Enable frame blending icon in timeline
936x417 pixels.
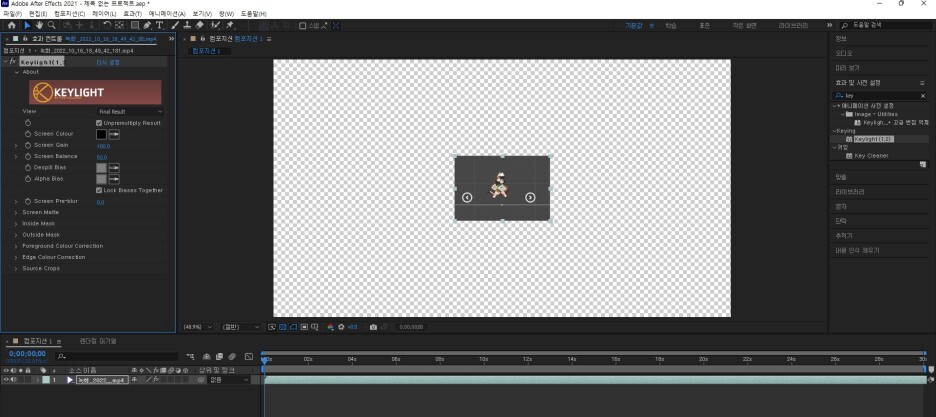(x=219, y=356)
